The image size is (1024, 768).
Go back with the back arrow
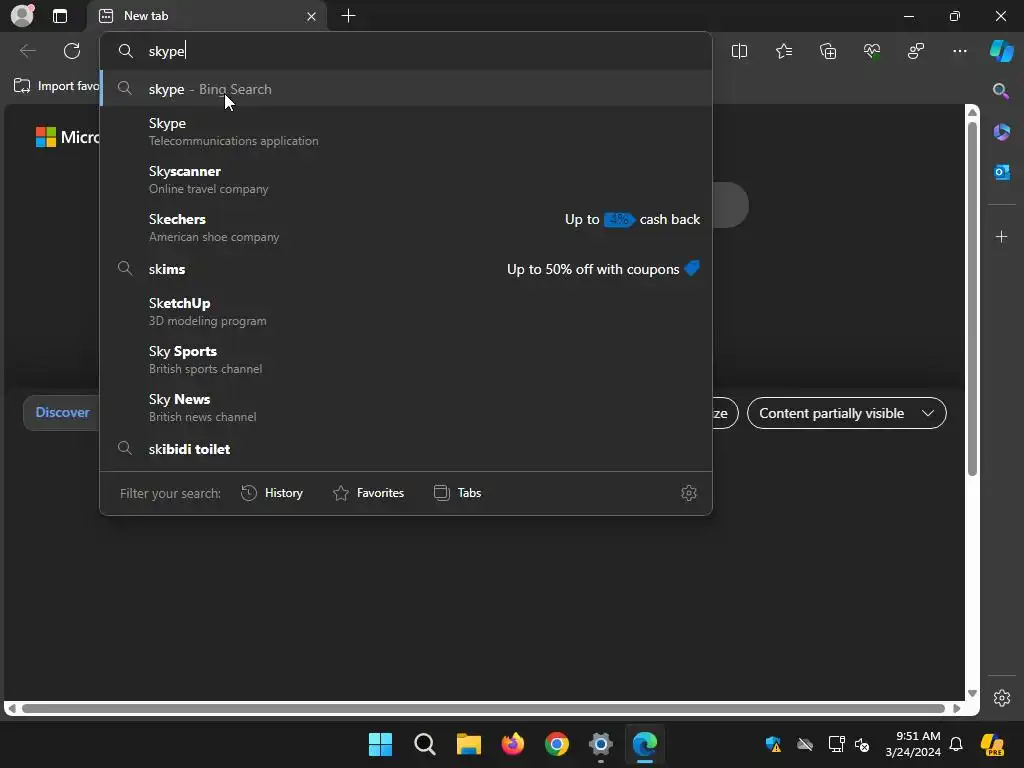pyautogui.click(x=27, y=51)
